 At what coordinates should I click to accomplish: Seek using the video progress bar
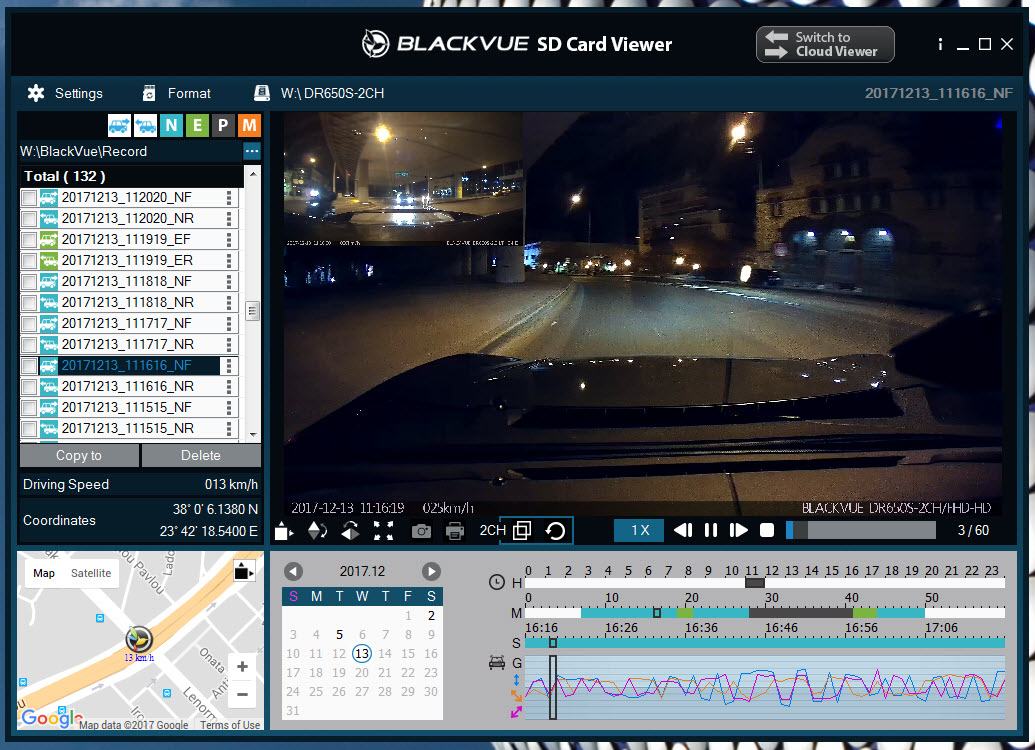861,530
